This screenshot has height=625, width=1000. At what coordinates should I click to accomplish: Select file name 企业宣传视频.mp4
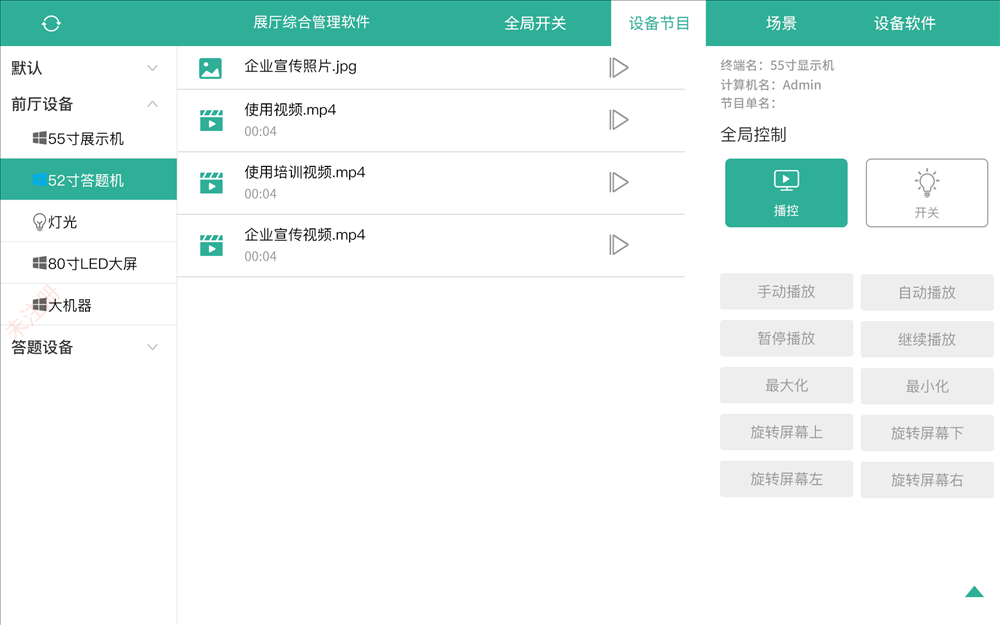[x=305, y=235]
